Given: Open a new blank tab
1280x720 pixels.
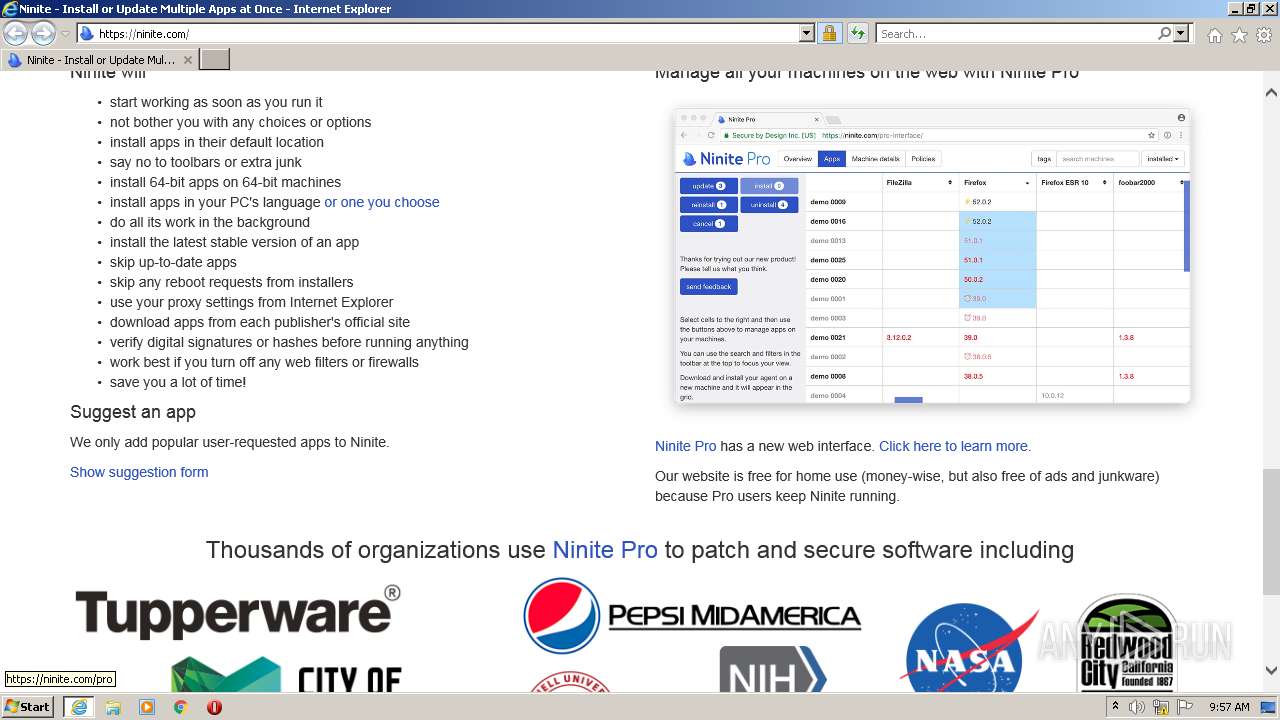Looking at the screenshot, I should (x=215, y=60).
